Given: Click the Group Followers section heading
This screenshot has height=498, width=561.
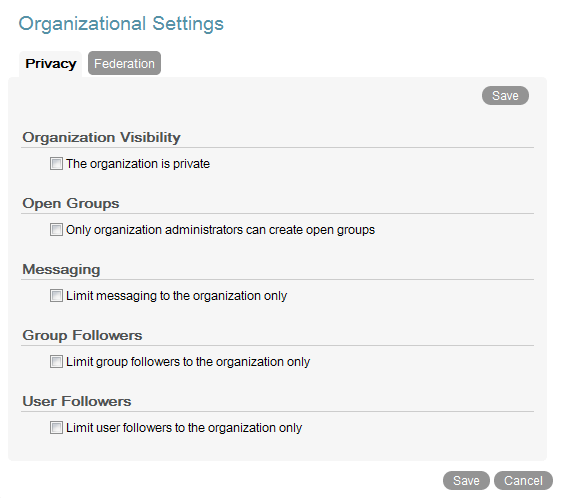Looking at the screenshot, I should (82, 335).
